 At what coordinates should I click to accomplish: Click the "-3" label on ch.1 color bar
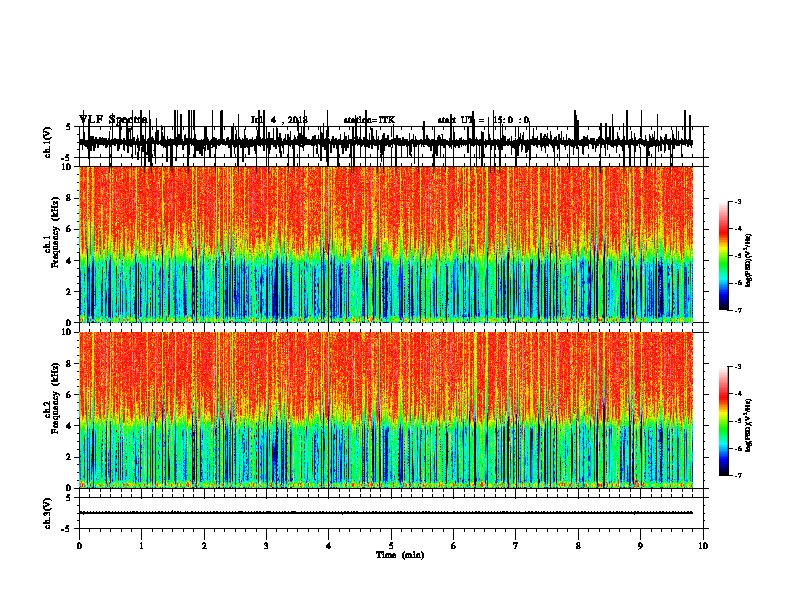point(737,201)
